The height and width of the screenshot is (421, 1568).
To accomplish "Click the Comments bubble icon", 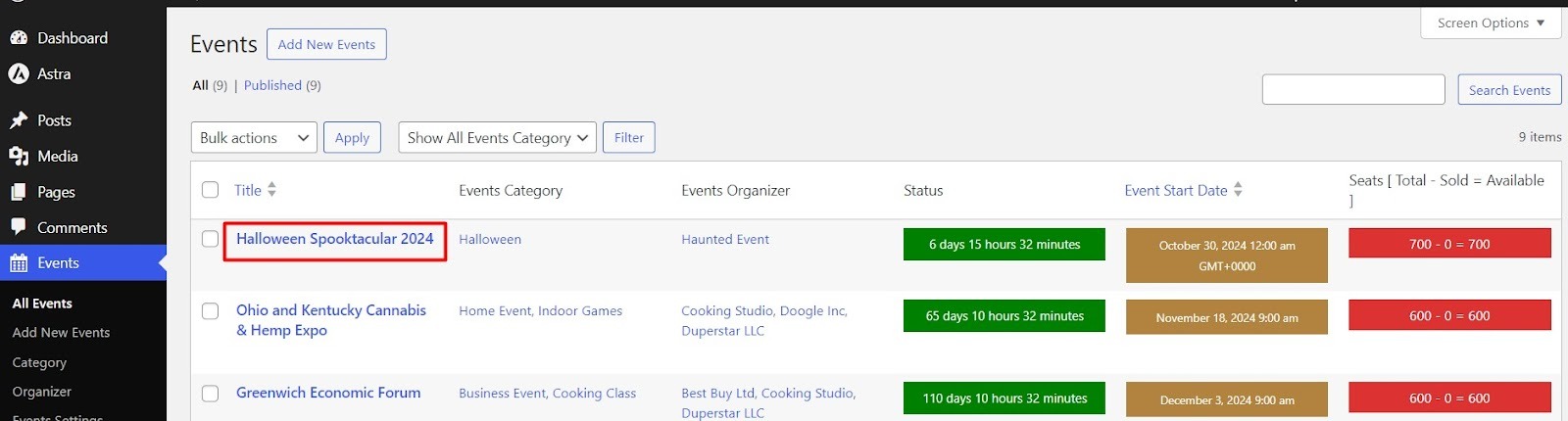I will [19, 227].
